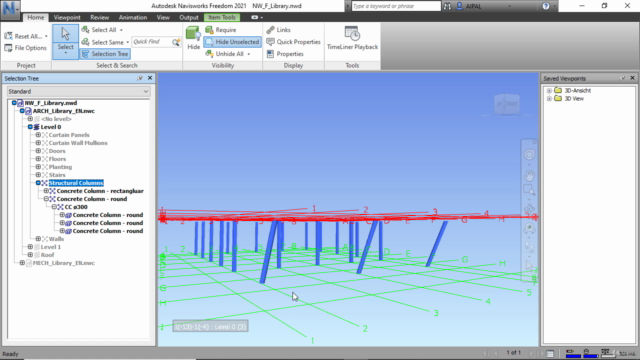Click Unhide All
Screen dimensions: 640x360
pos(224,54)
